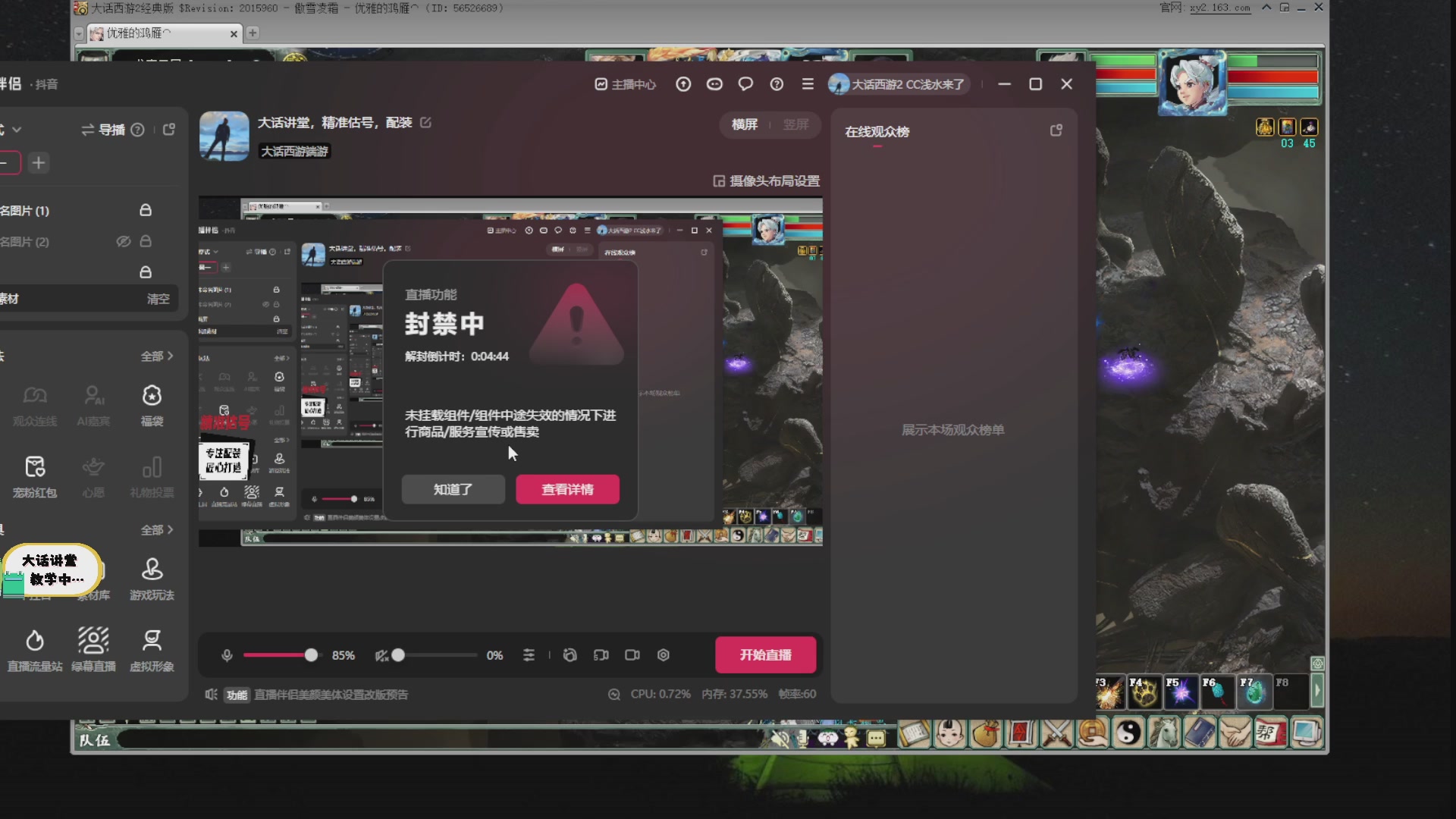Open 虚拟形象 avatar tool
1456x819 pixels.
pos(152,651)
